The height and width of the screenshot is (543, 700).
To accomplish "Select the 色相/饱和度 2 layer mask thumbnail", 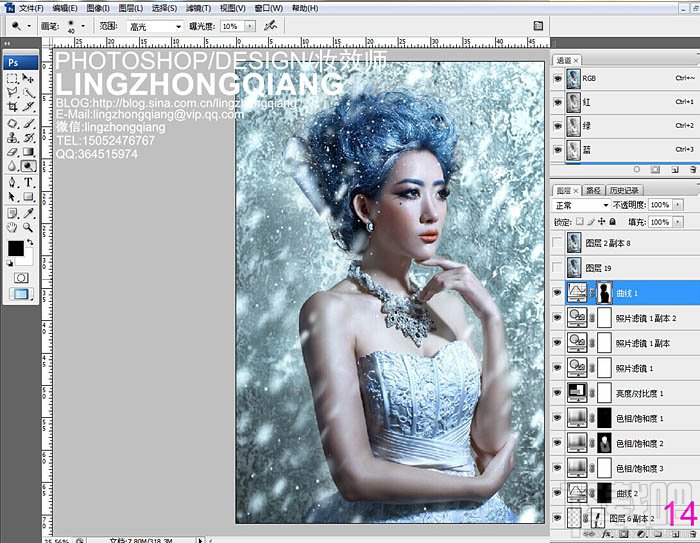I will [x=604, y=443].
